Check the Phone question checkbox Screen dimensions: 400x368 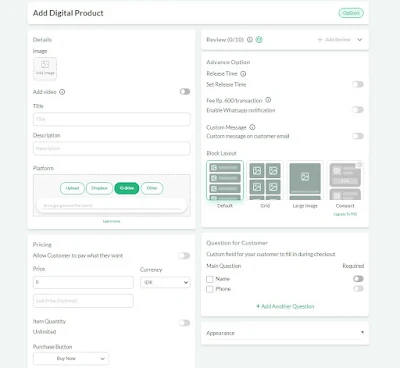tap(210, 289)
